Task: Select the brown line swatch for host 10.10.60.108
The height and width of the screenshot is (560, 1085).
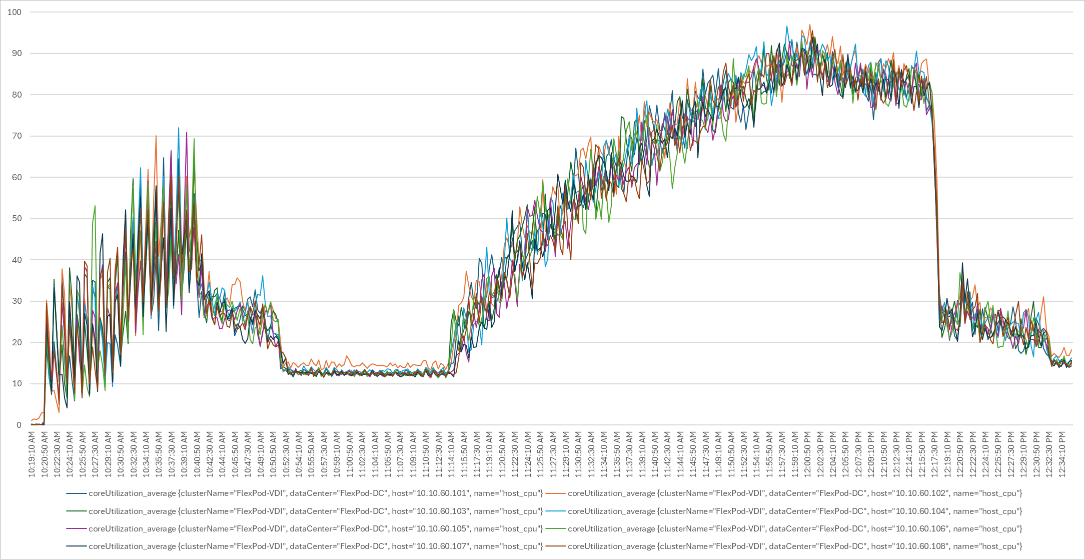Action: point(555,547)
